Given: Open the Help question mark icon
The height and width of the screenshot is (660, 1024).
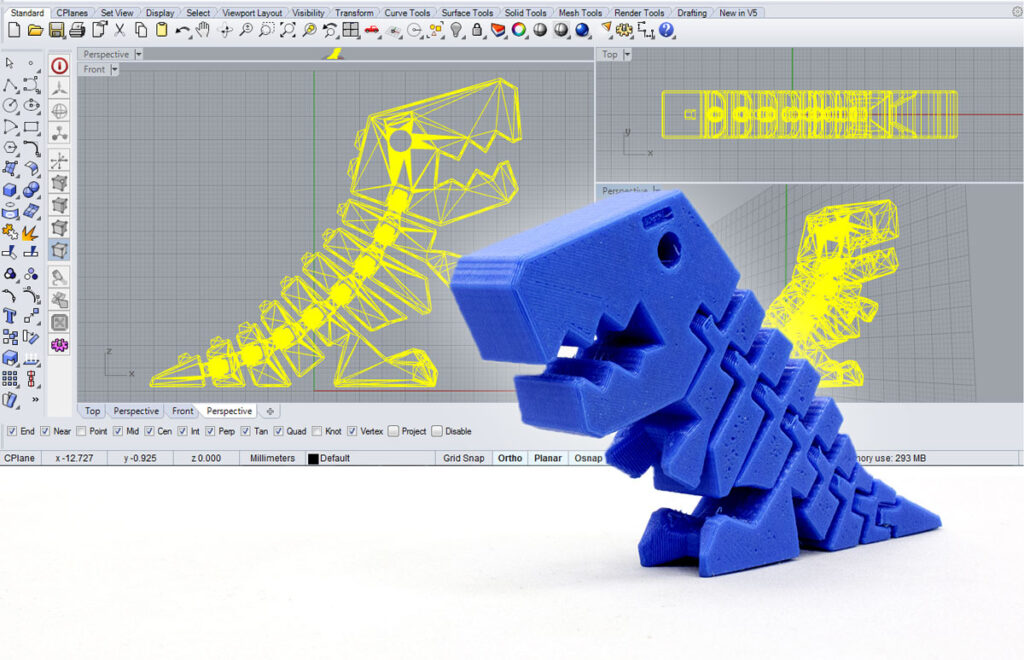Looking at the screenshot, I should tap(667, 30).
